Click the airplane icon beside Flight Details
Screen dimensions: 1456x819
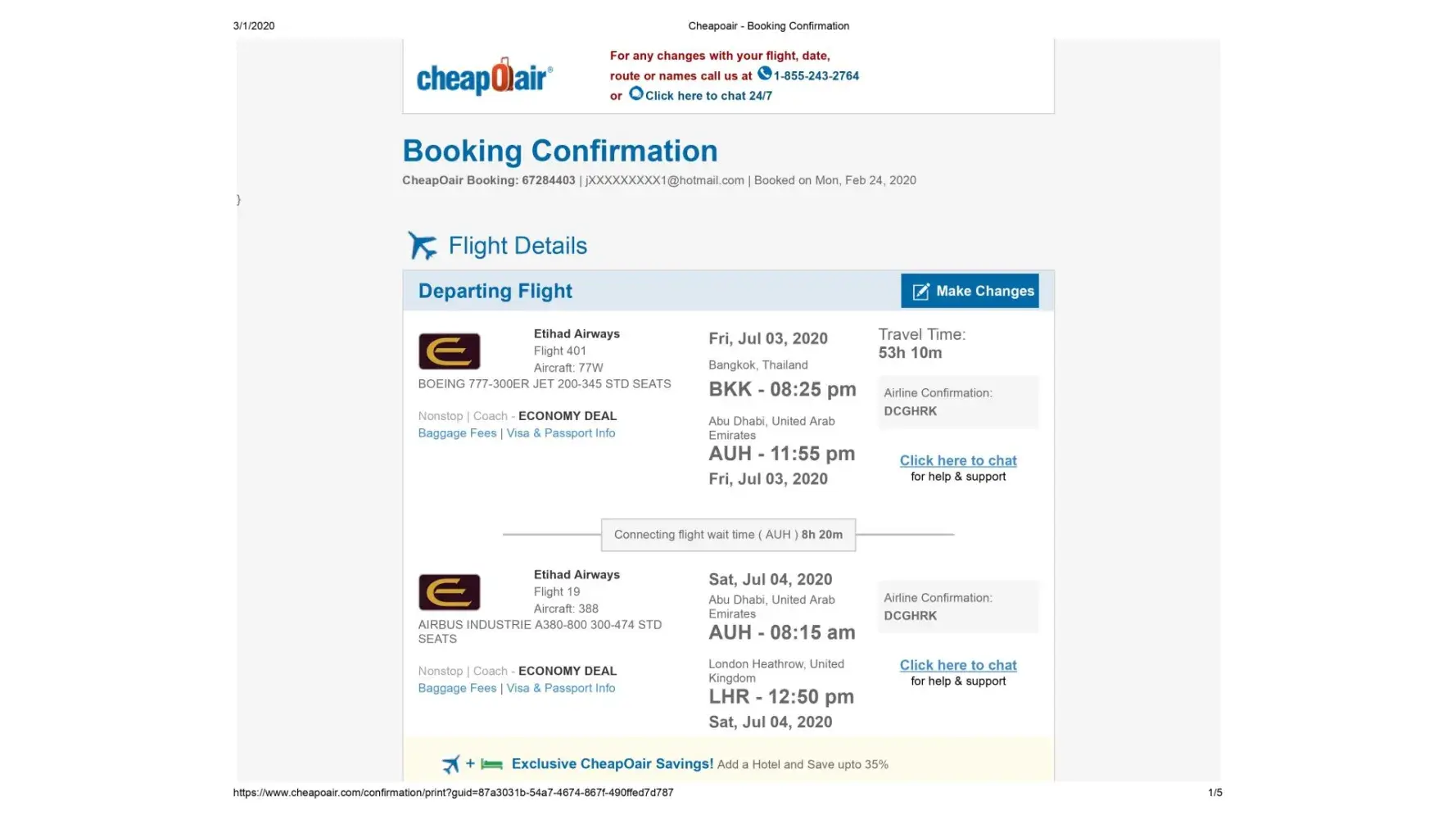pos(423,245)
